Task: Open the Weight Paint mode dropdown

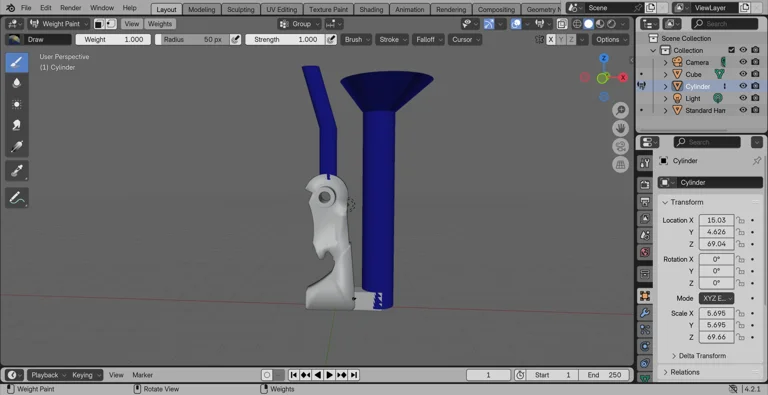Action: (x=59, y=24)
